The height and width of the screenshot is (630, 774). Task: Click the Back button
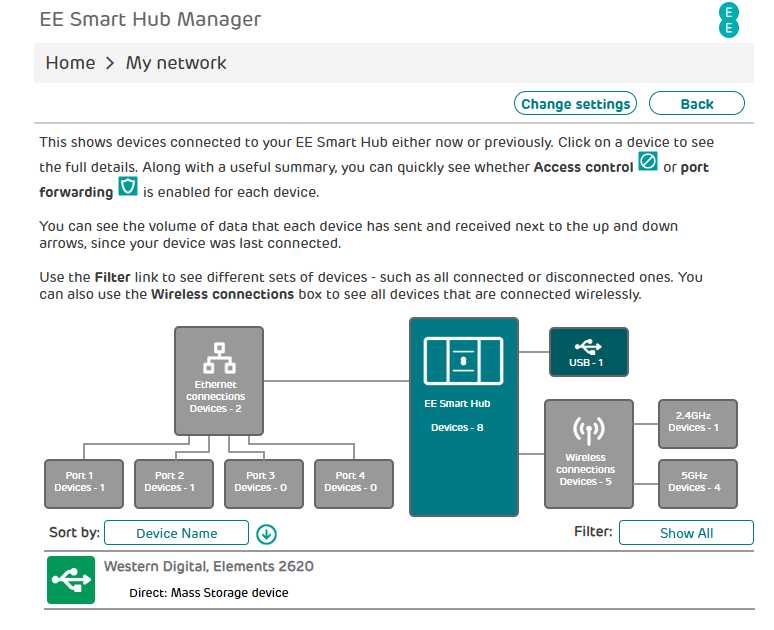[x=697, y=103]
